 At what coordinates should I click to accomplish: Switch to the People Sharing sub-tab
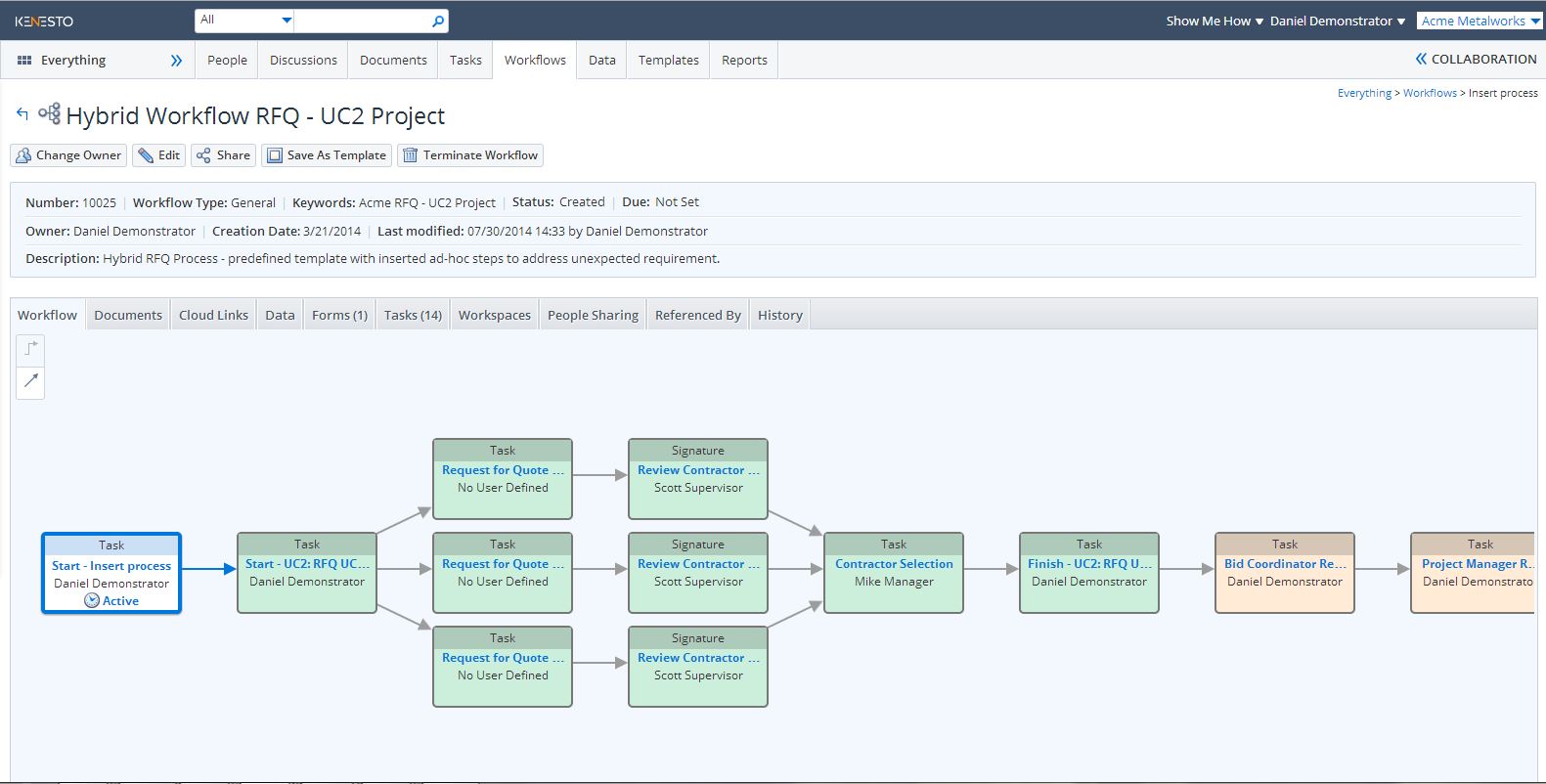[x=593, y=315]
